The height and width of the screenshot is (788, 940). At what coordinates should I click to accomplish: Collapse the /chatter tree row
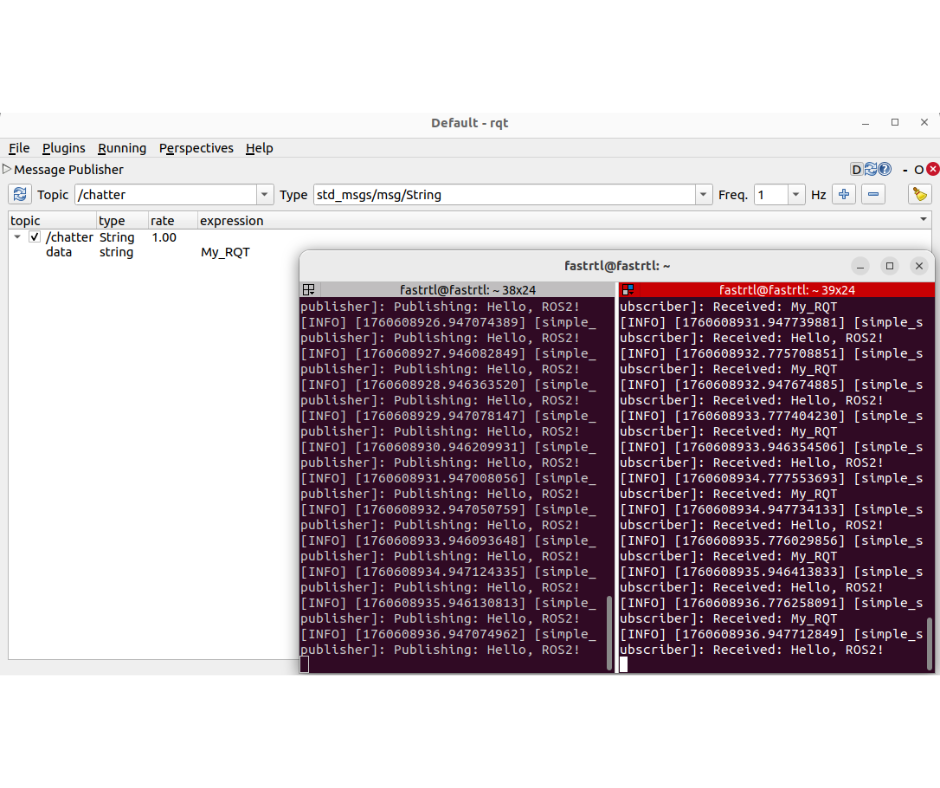point(17,238)
